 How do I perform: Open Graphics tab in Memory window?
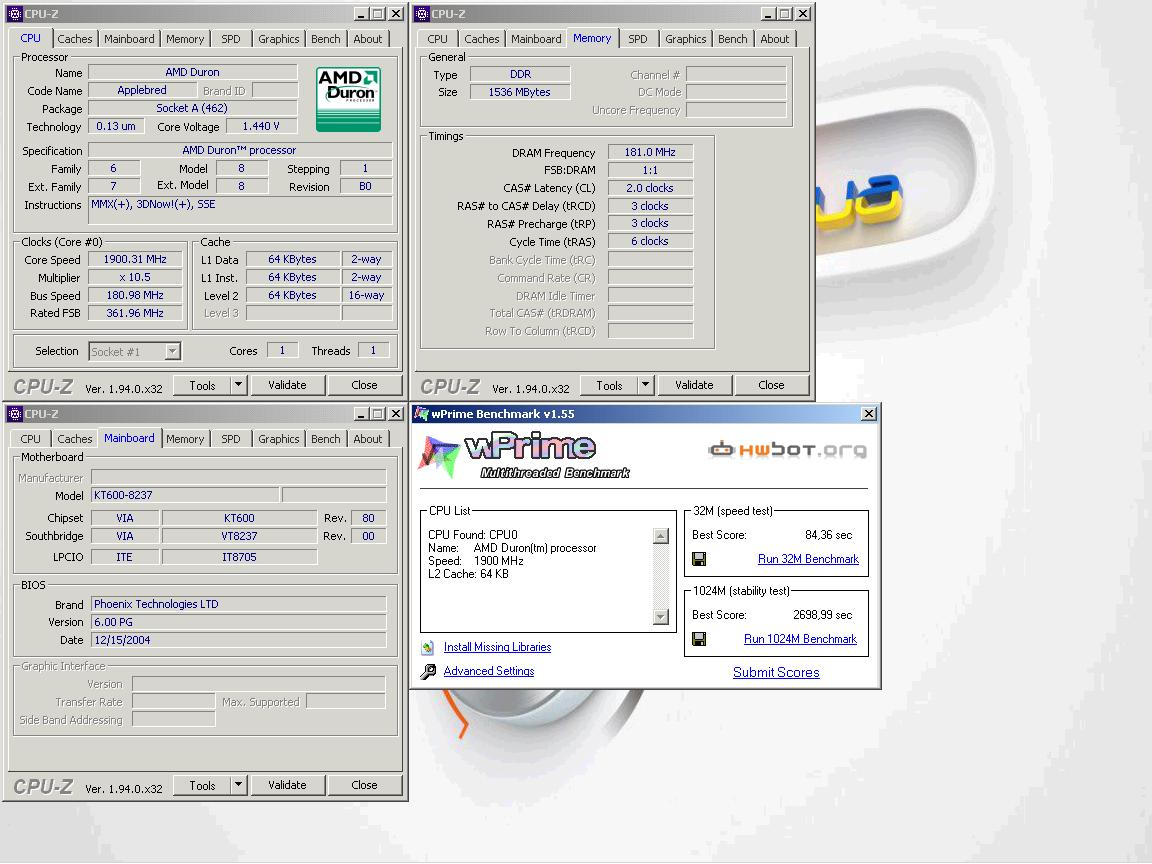click(x=685, y=39)
